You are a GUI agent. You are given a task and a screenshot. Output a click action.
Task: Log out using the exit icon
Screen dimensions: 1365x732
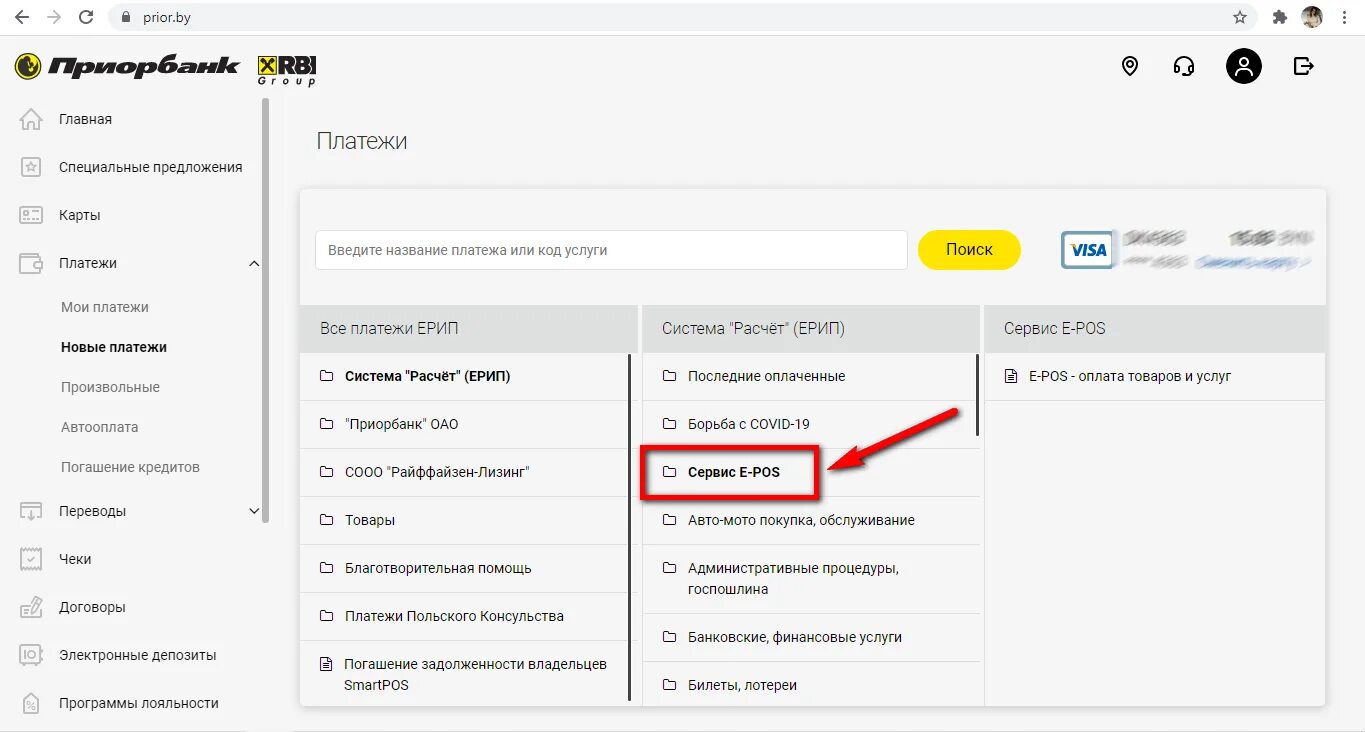(1304, 66)
